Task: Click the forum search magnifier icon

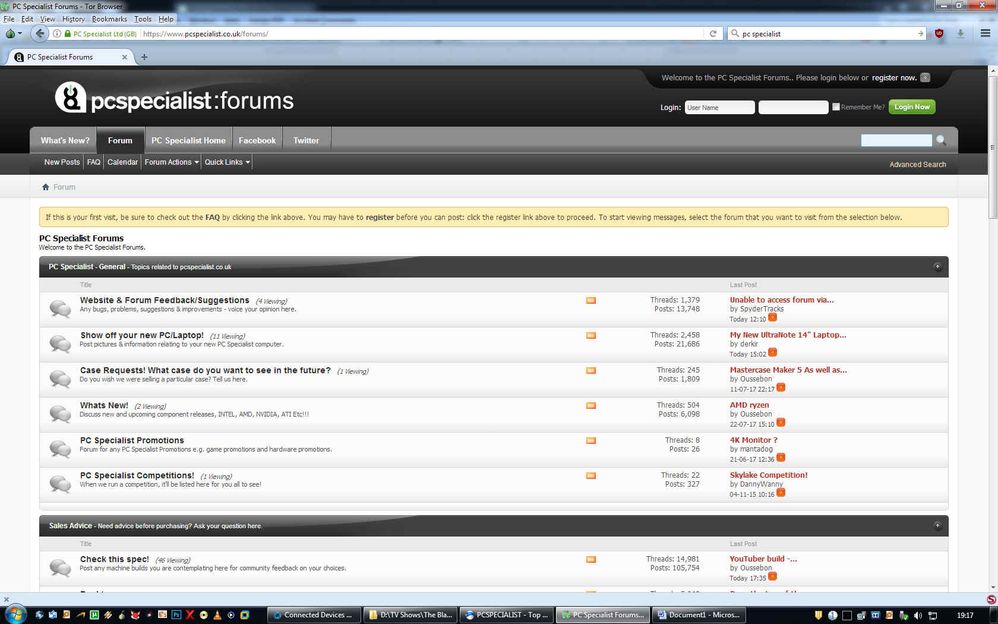Action: tap(941, 140)
